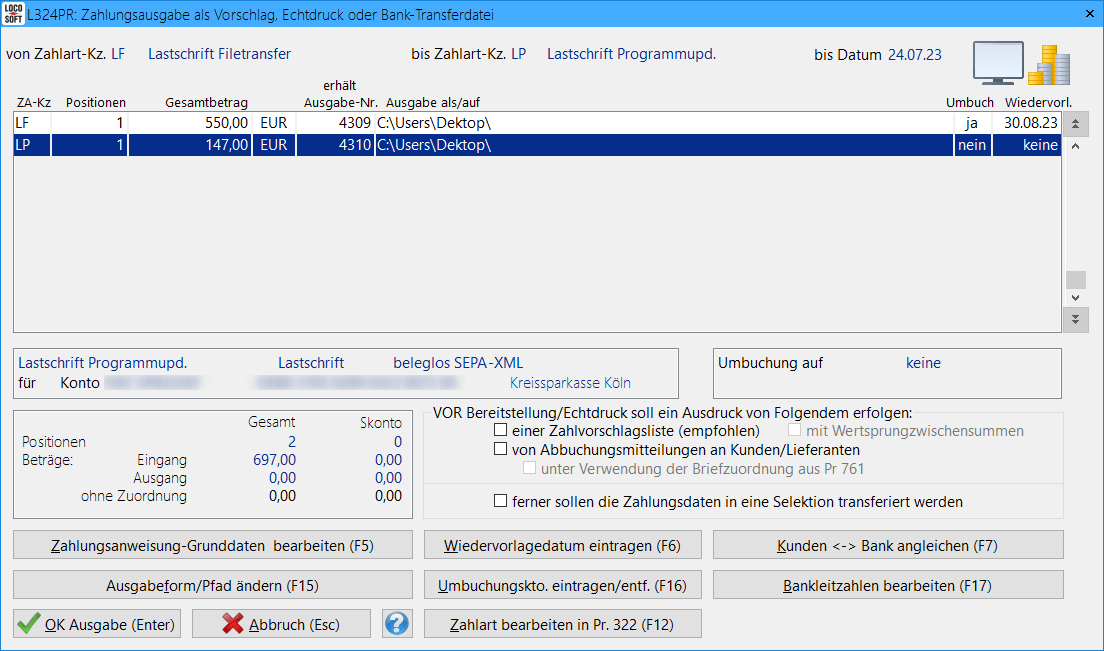Screen dimensions: 1104x651
Task: Click the scroll up arrow of the list
Action: pos(1076,146)
